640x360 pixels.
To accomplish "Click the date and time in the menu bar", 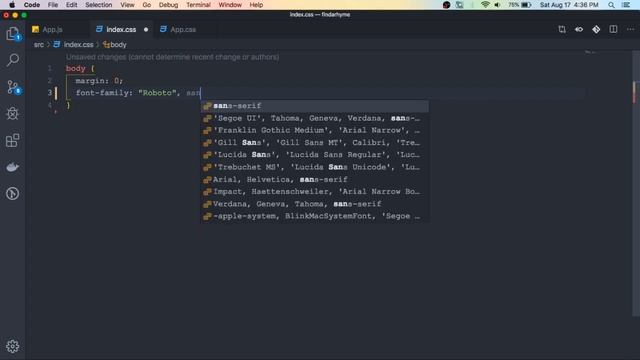I will tap(569, 5).
